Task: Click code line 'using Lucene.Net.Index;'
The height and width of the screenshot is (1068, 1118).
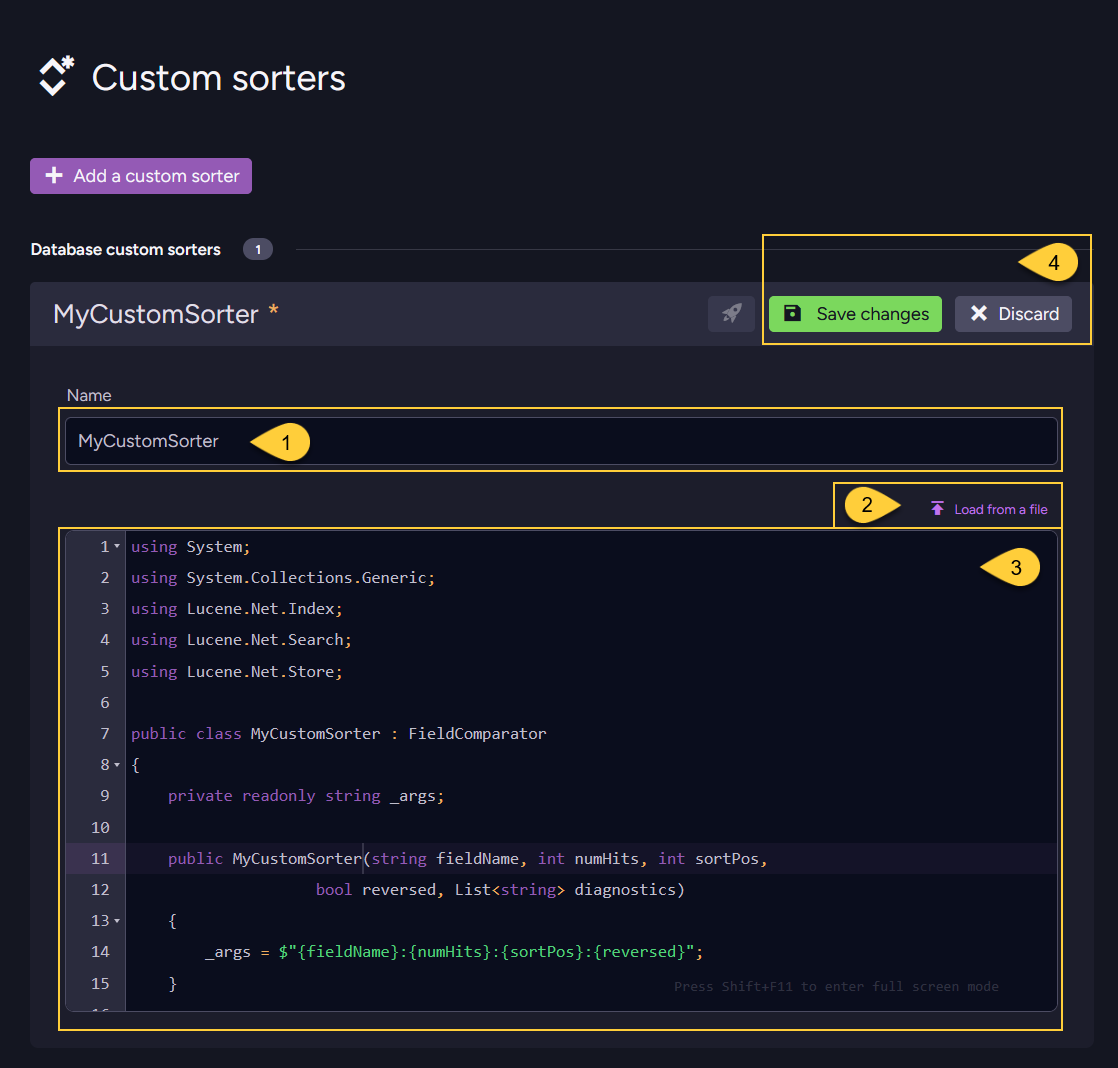Action: [x=237, y=609]
